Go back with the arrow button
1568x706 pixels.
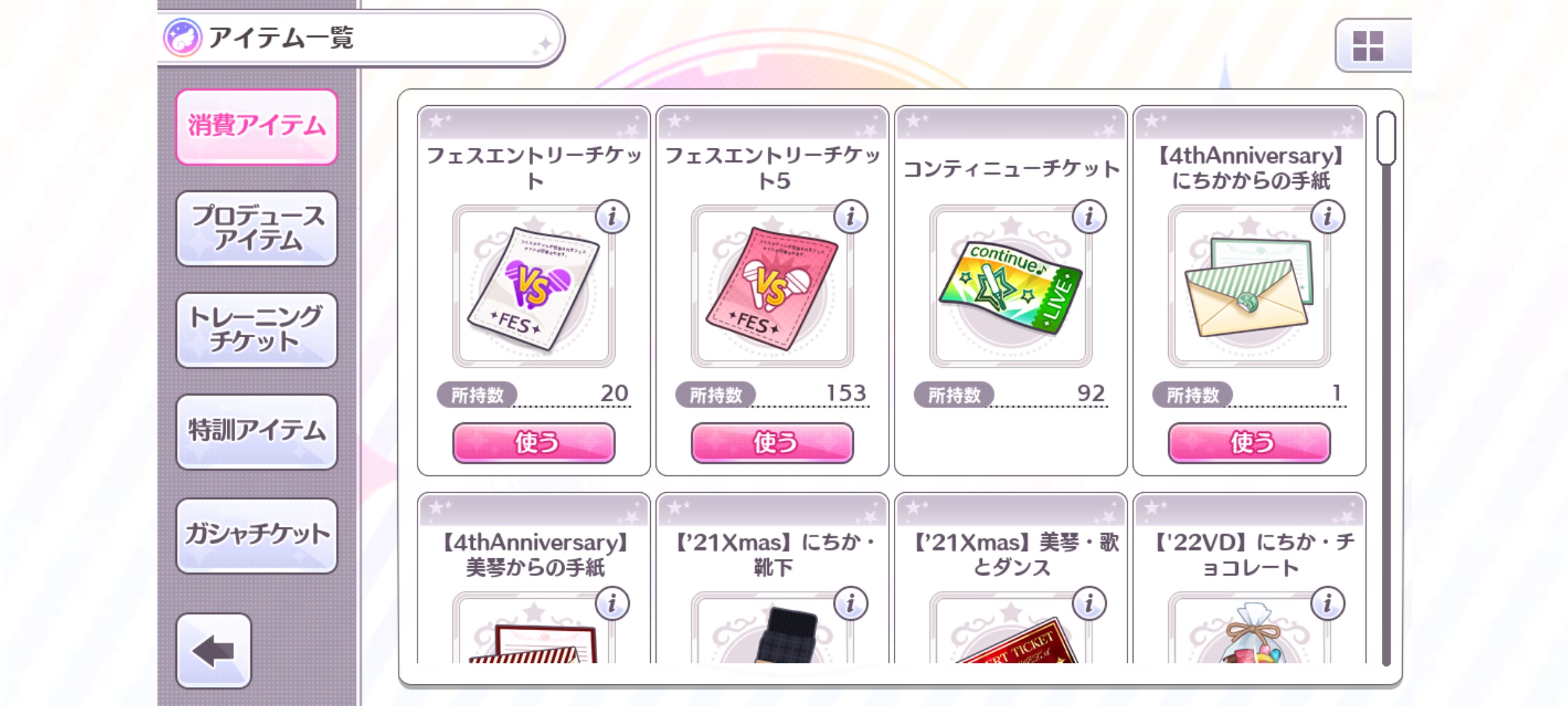click(x=214, y=651)
